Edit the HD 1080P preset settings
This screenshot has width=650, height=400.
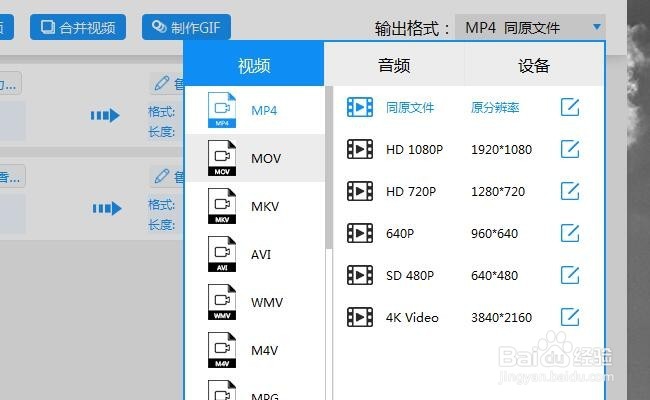click(570, 149)
